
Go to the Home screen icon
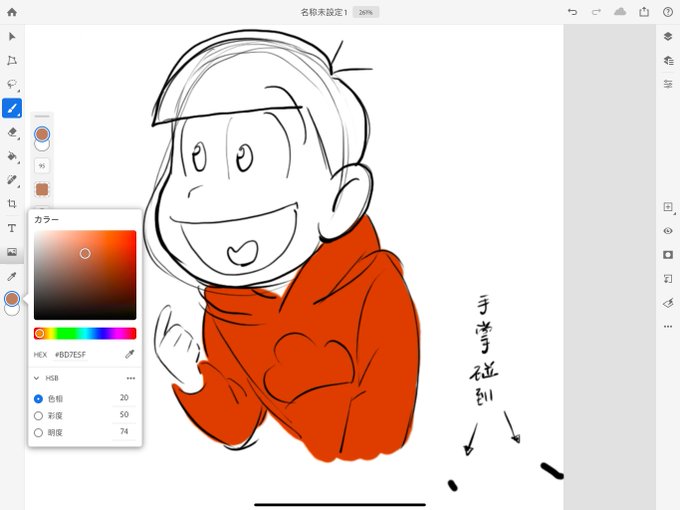click(x=12, y=12)
